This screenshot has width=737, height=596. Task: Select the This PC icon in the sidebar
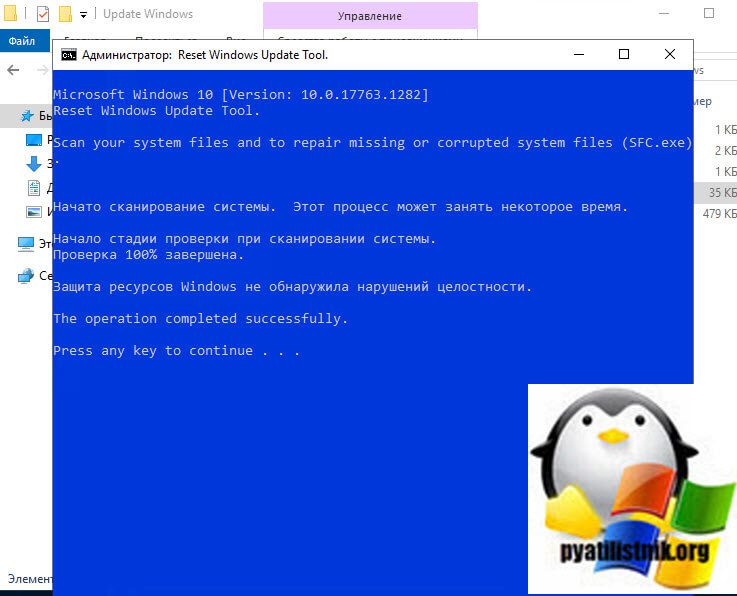(26, 244)
